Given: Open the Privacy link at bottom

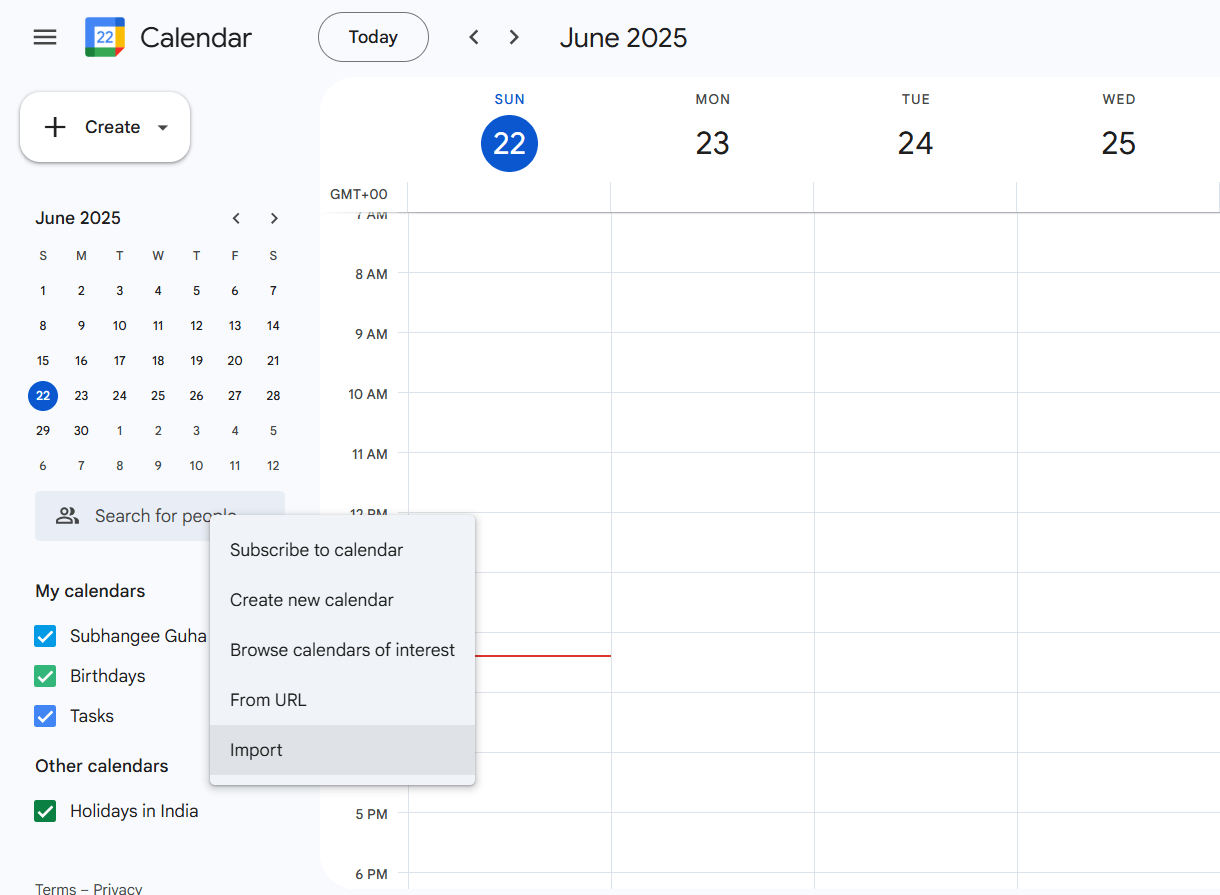Looking at the screenshot, I should [118, 888].
